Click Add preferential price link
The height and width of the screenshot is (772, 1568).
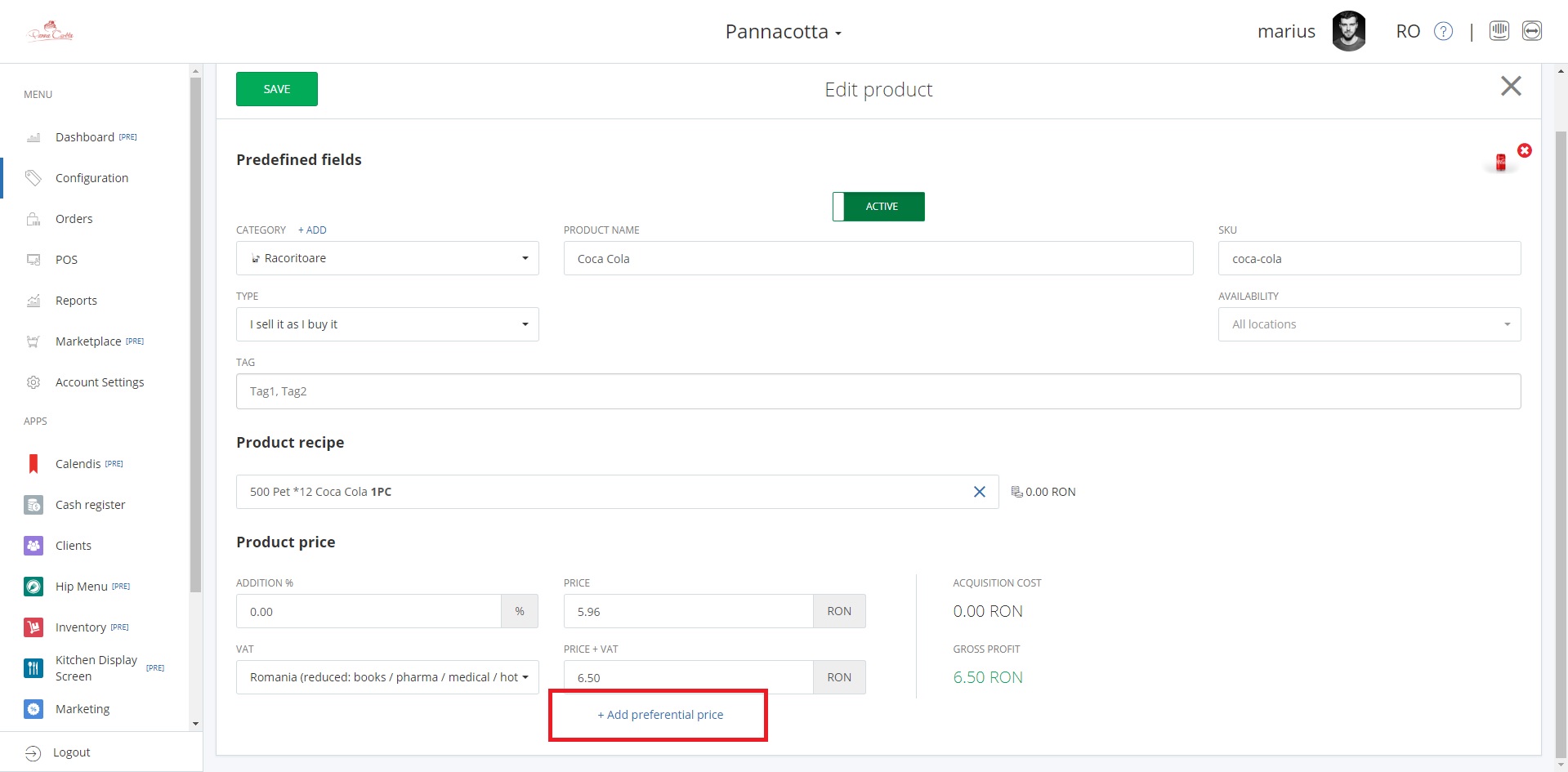point(660,715)
